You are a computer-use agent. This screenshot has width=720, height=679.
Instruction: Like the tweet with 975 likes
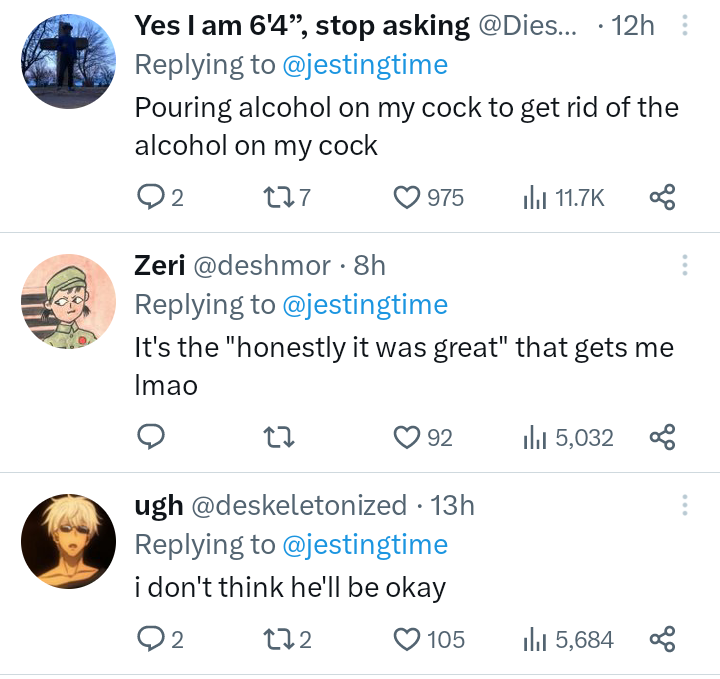[x=406, y=198]
